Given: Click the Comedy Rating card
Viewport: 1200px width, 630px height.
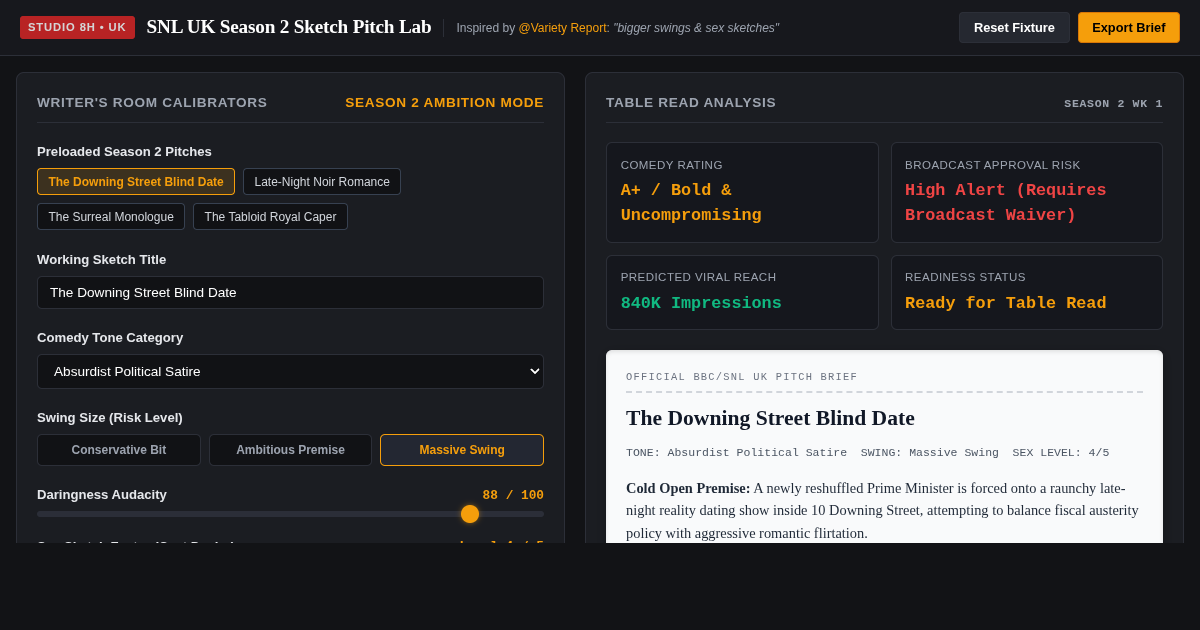Looking at the screenshot, I should click(742, 192).
